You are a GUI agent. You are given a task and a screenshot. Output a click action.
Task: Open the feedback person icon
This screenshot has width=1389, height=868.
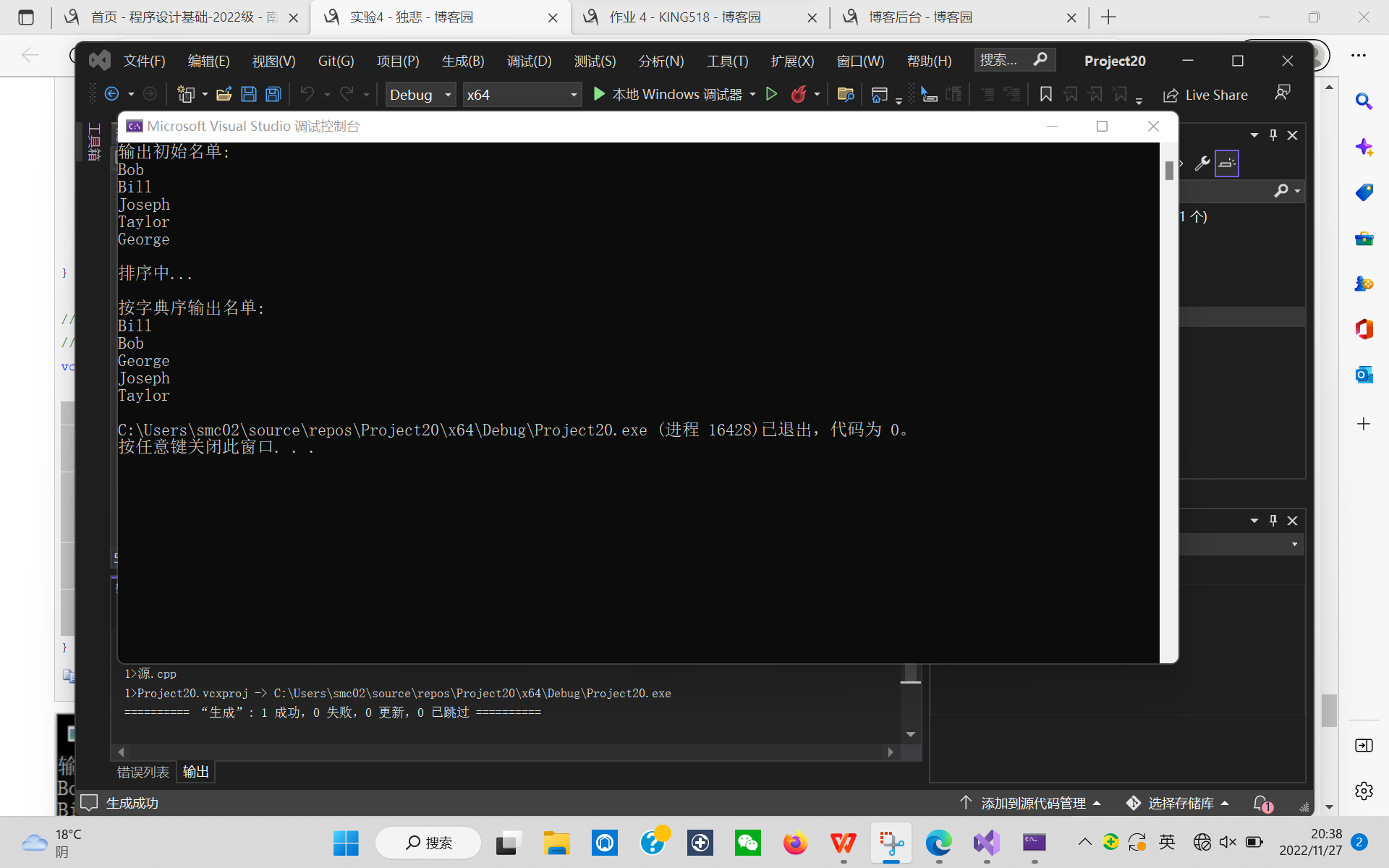[x=1283, y=93]
